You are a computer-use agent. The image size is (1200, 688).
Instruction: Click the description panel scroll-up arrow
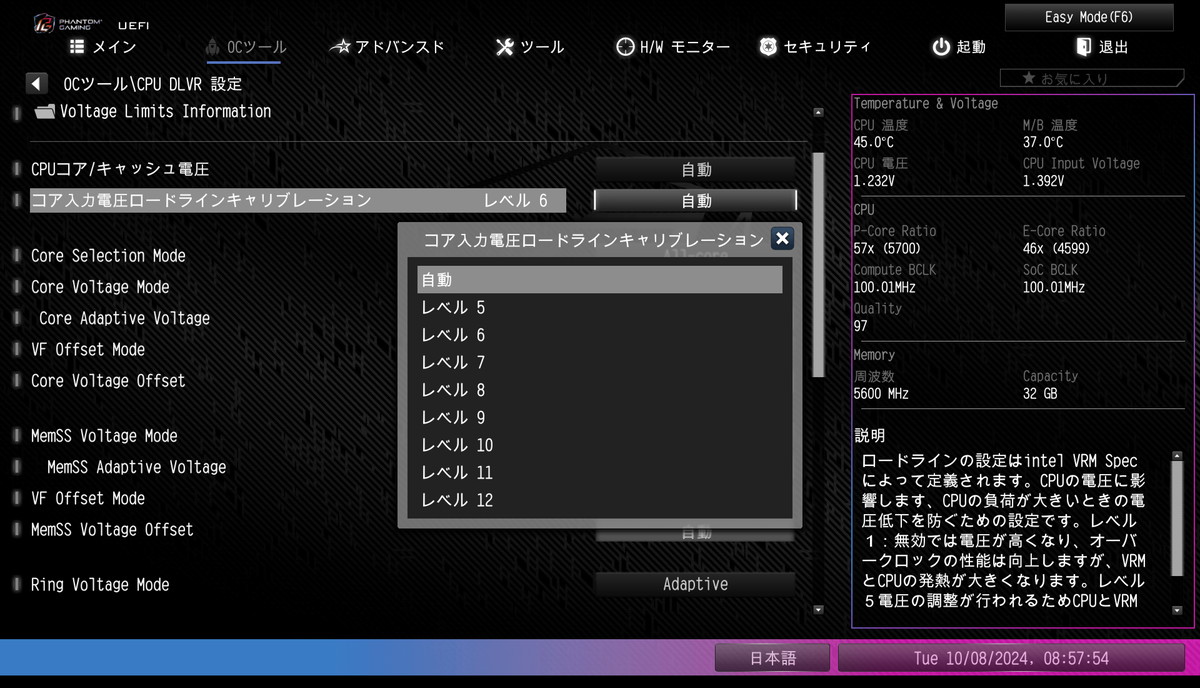(x=1176, y=456)
